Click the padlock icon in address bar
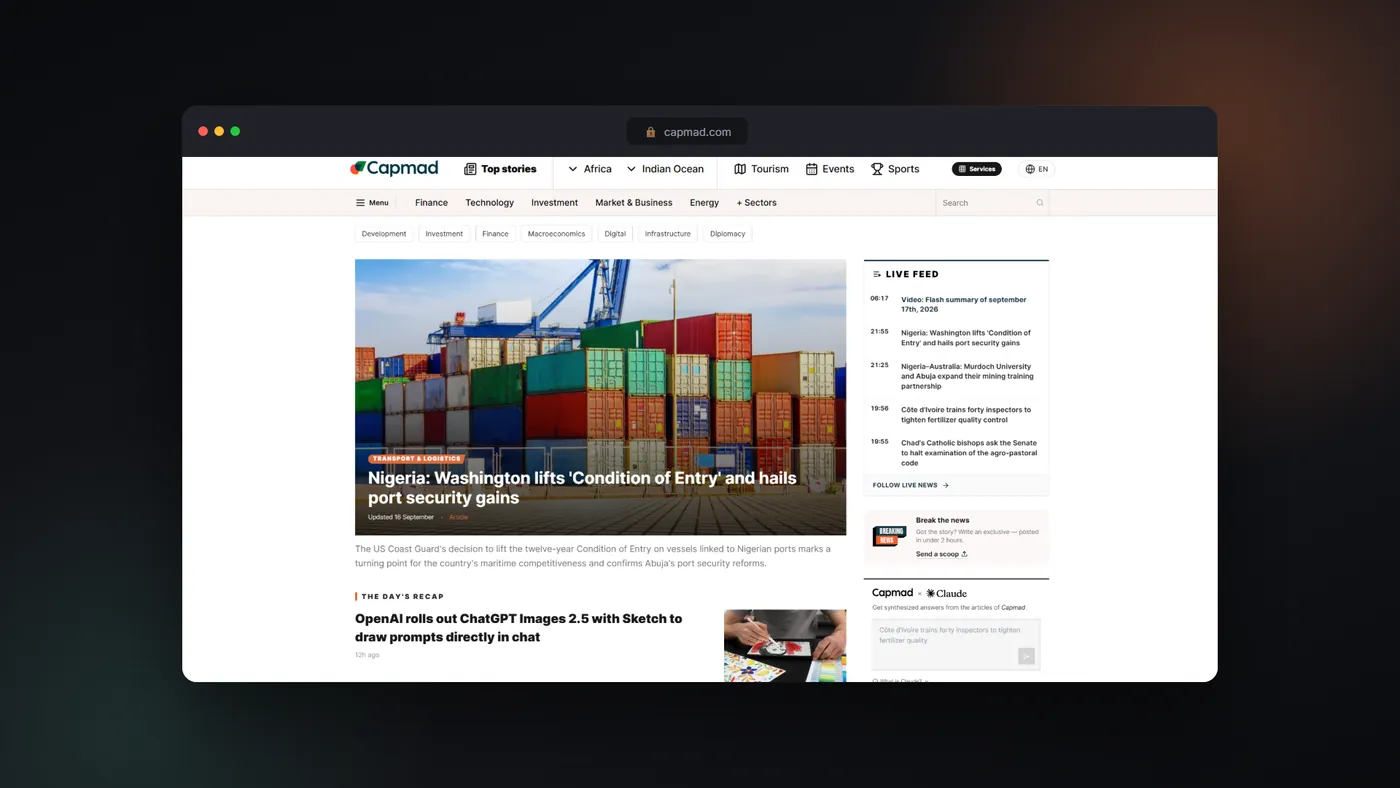 (x=651, y=132)
